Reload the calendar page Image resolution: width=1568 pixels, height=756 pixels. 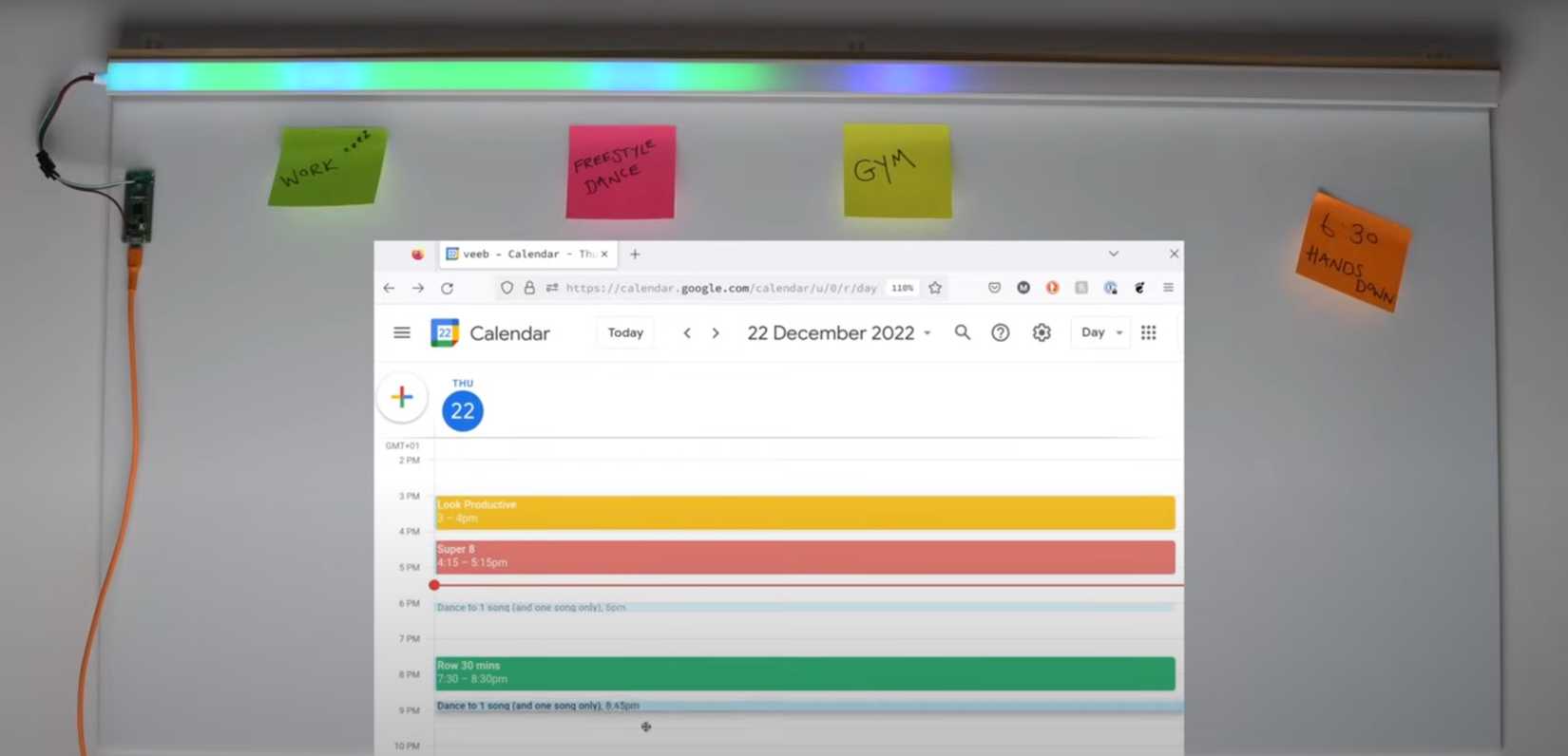point(447,288)
